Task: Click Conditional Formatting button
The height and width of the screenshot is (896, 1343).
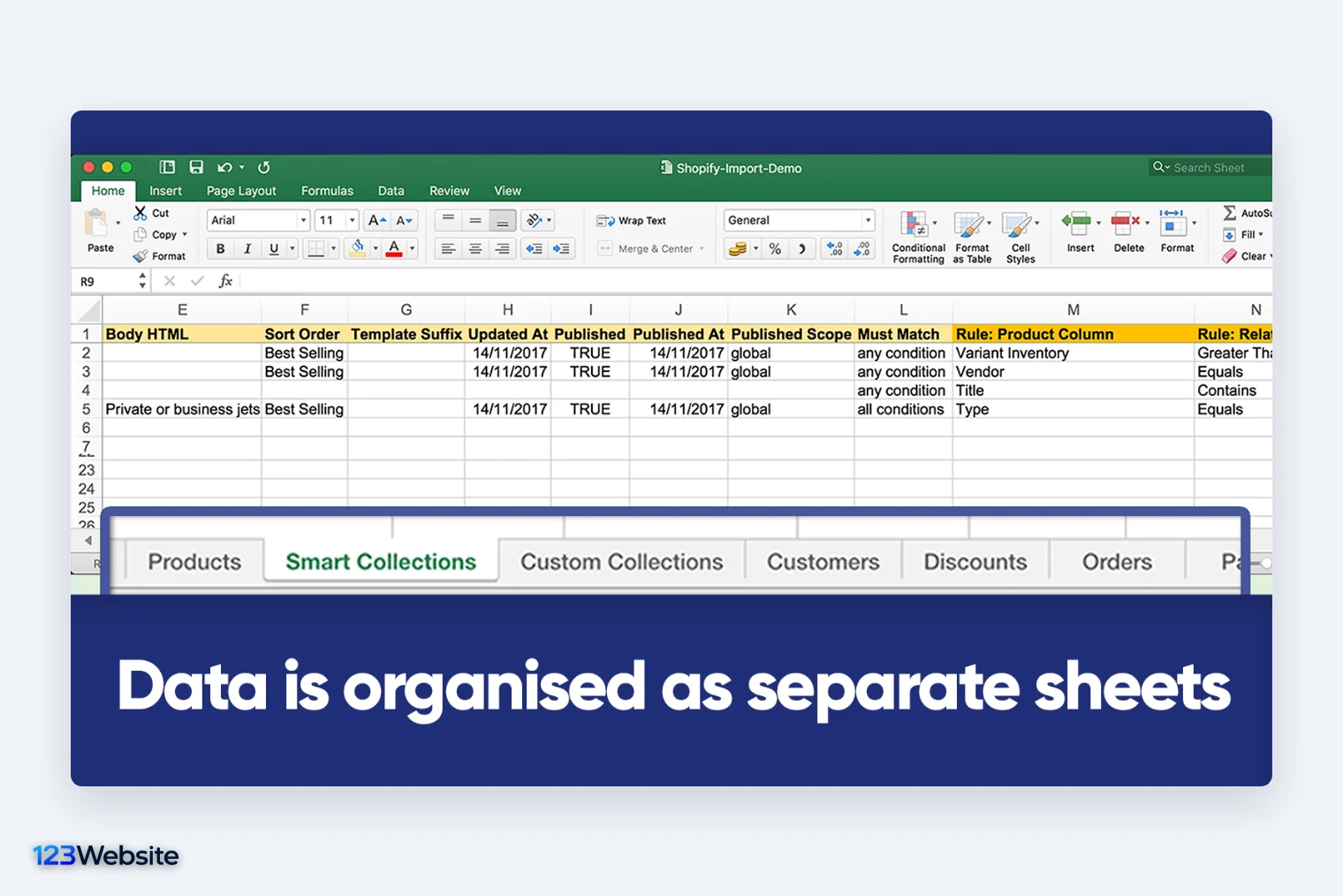Action: tap(918, 237)
